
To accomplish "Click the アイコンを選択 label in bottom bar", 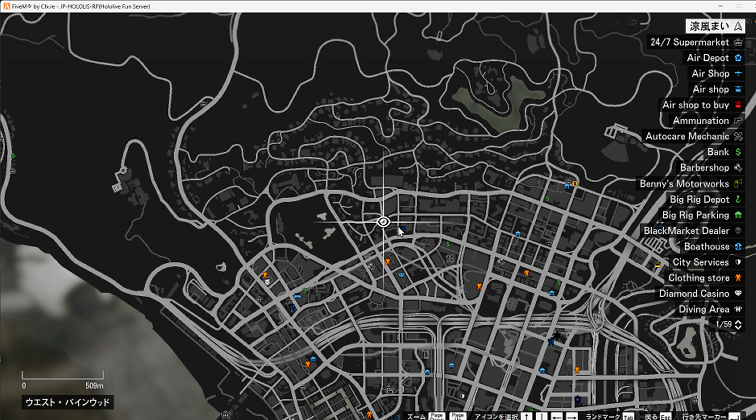I will [496, 417].
